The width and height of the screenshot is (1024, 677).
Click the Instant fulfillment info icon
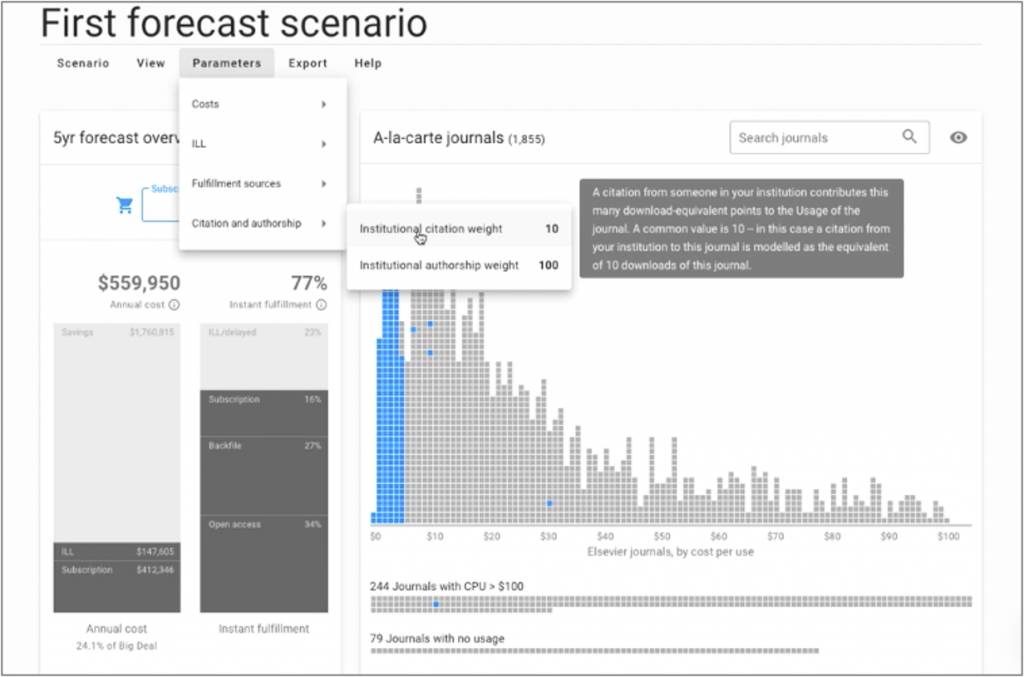click(322, 305)
